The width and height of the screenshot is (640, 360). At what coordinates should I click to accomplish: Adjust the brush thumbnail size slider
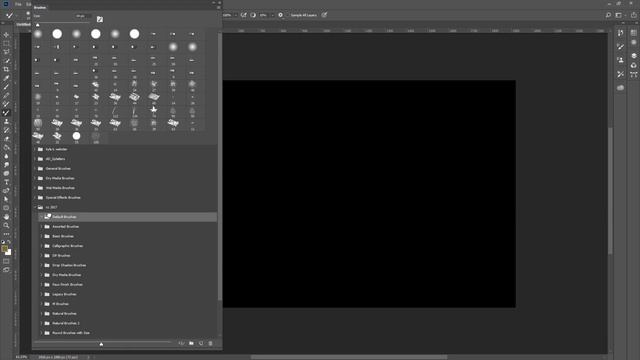[x=101, y=343]
